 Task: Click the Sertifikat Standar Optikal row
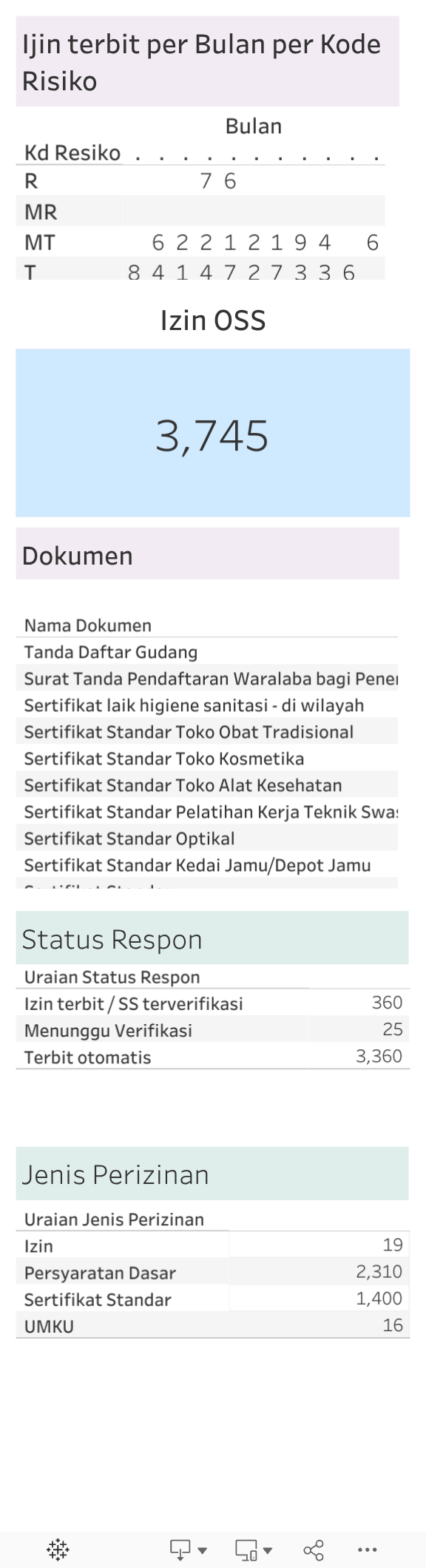click(x=129, y=838)
